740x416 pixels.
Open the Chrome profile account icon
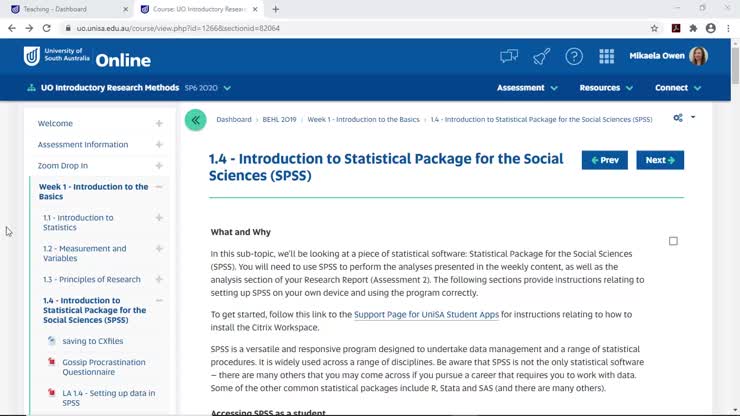coord(711,28)
